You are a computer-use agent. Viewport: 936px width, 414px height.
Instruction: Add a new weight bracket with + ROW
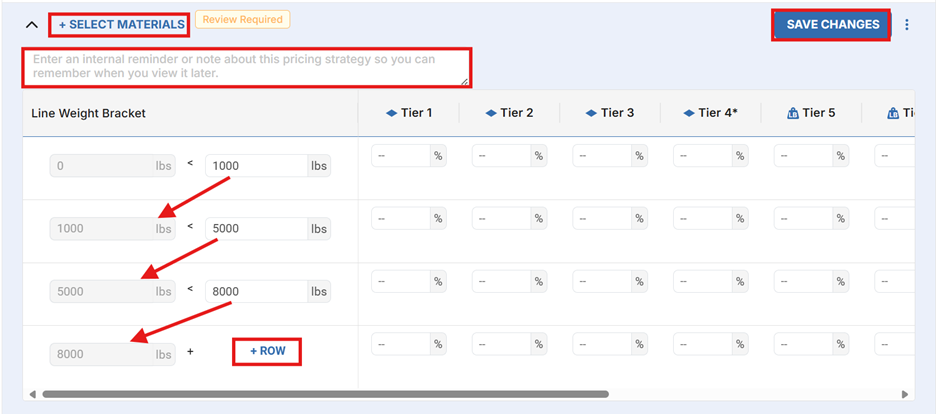click(267, 352)
